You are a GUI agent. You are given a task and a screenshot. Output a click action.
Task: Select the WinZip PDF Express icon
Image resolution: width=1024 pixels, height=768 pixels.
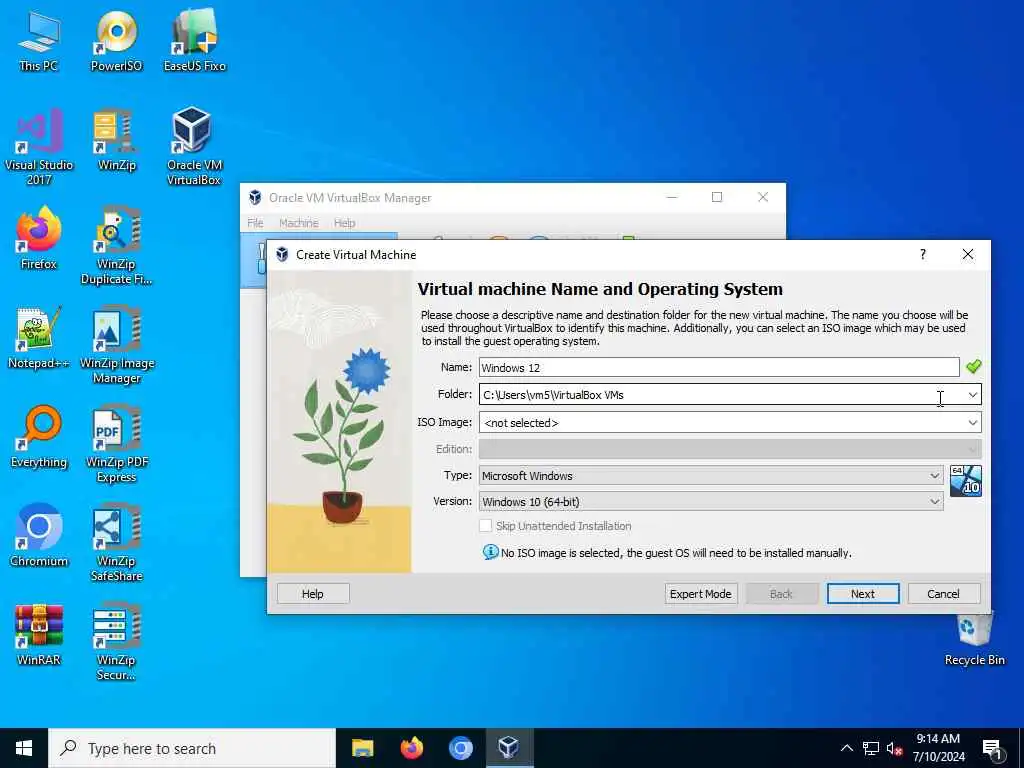pos(116,444)
